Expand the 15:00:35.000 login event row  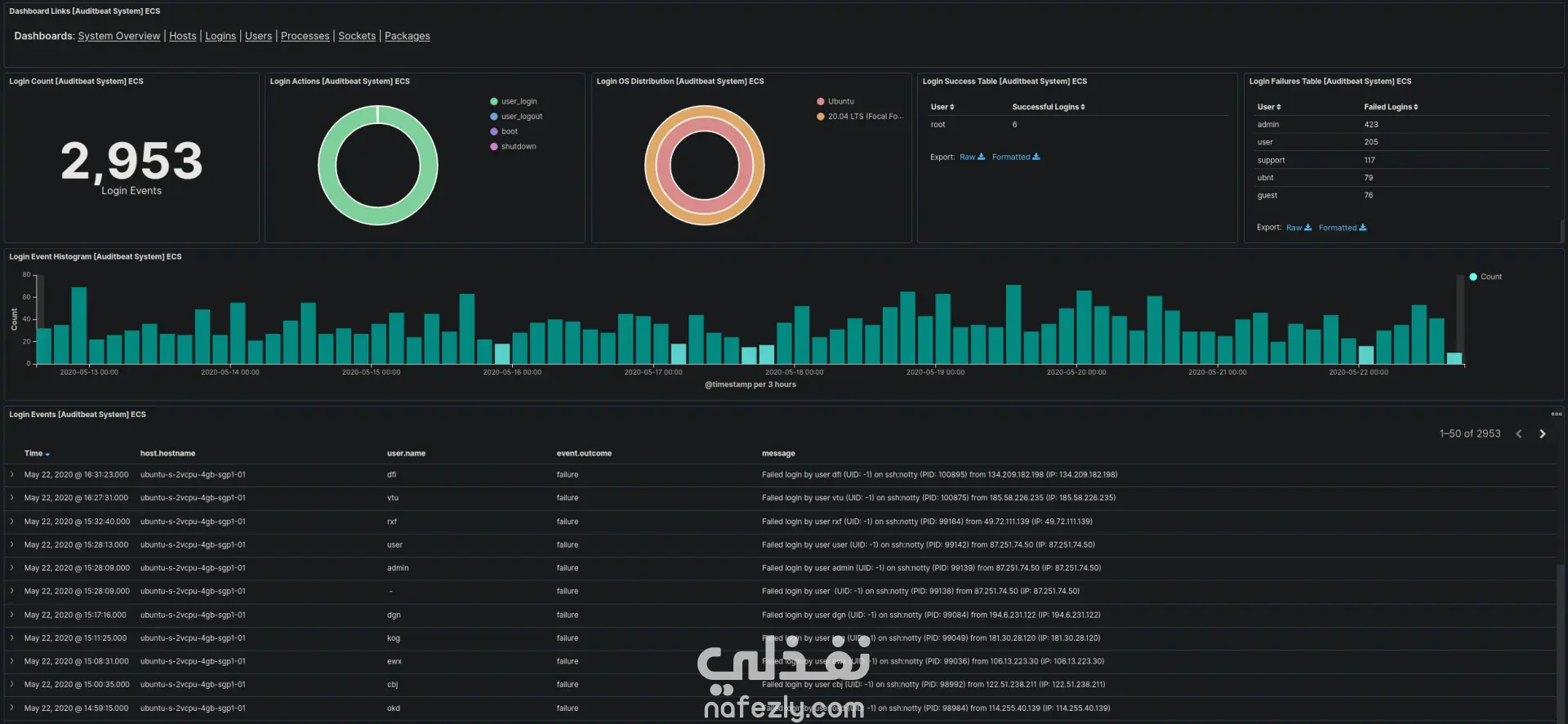(12, 685)
